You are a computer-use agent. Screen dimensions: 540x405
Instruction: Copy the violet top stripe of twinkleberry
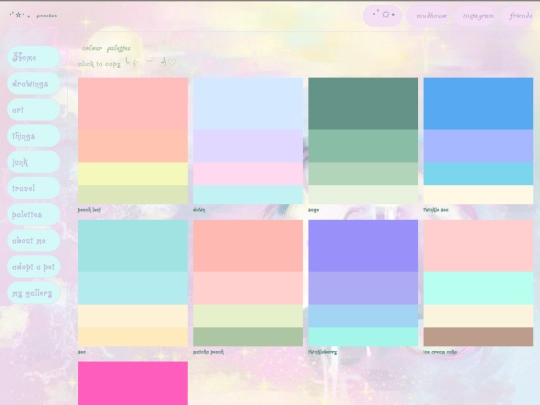click(x=363, y=246)
